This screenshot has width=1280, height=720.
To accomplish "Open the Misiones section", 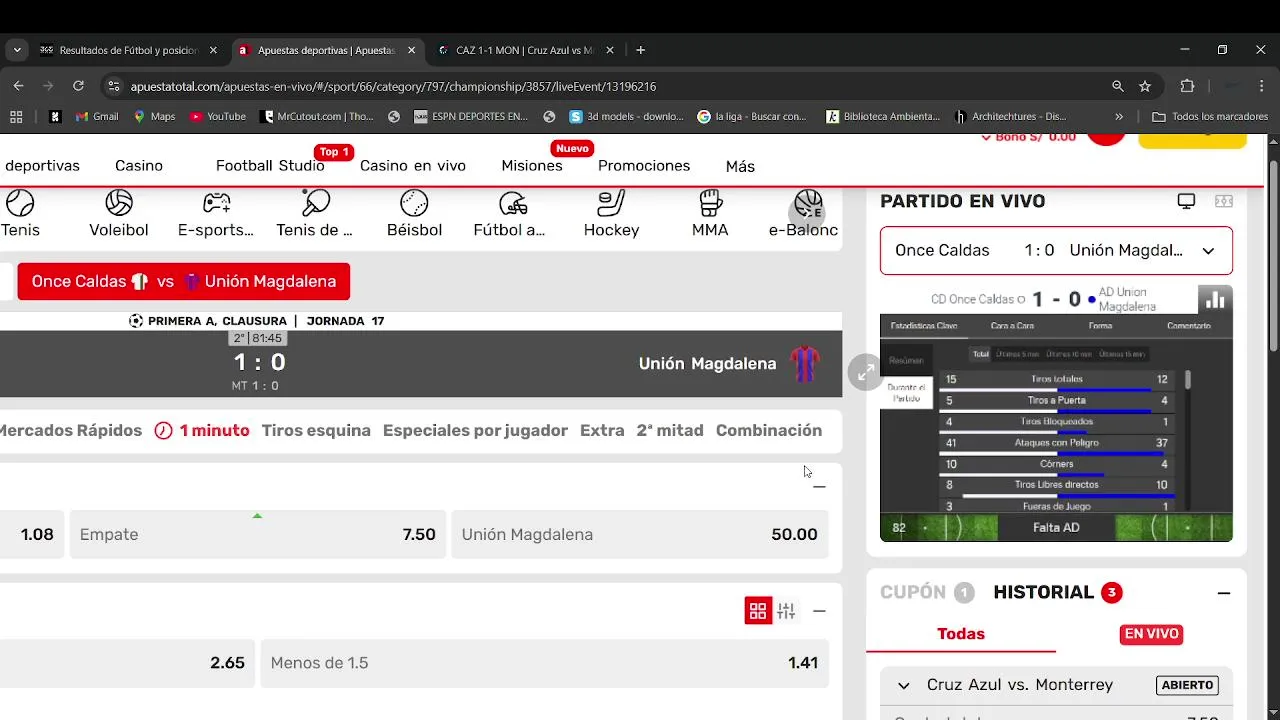I will tap(532, 166).
